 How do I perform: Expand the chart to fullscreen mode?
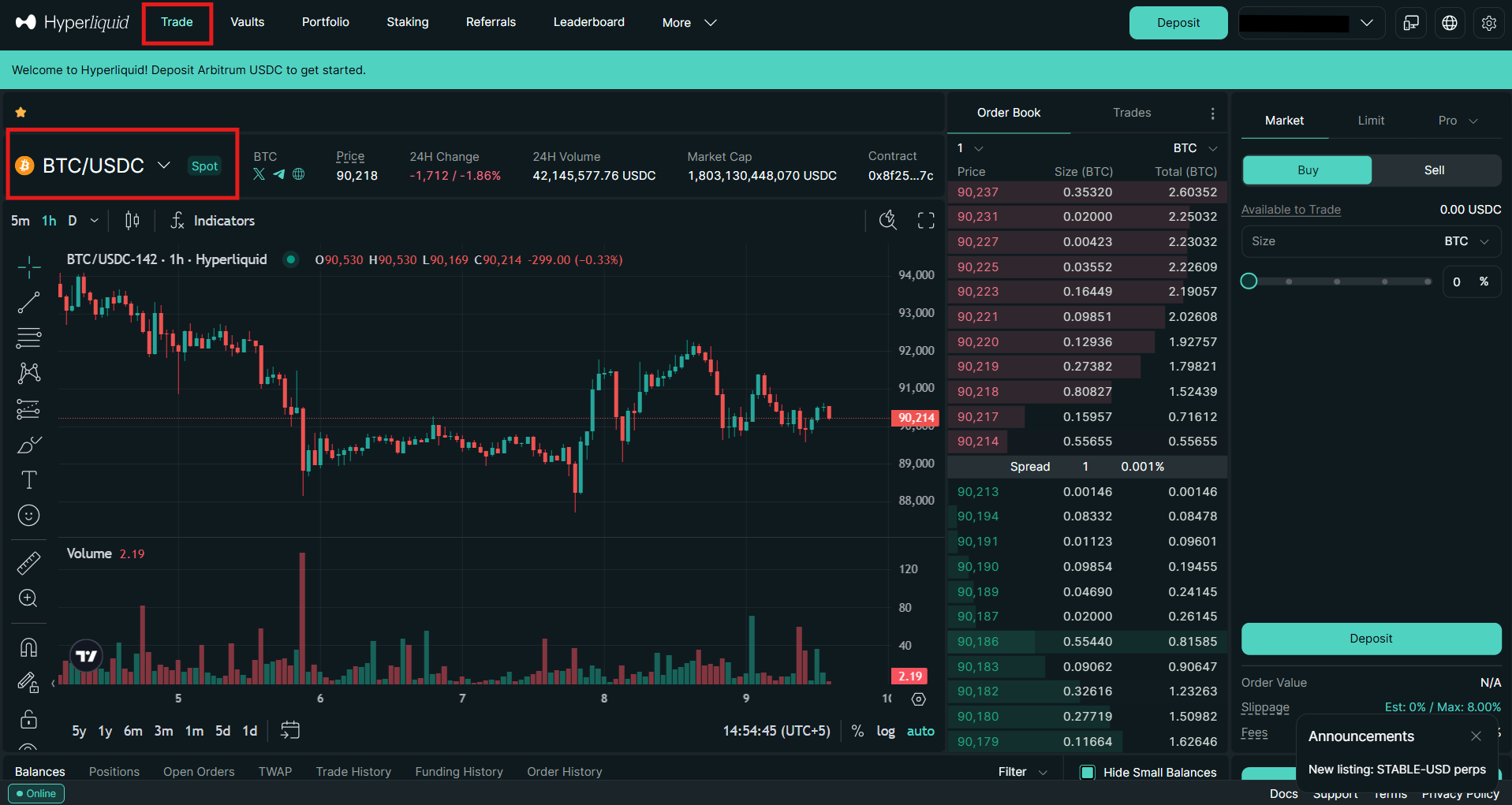[x=925, y=220]
